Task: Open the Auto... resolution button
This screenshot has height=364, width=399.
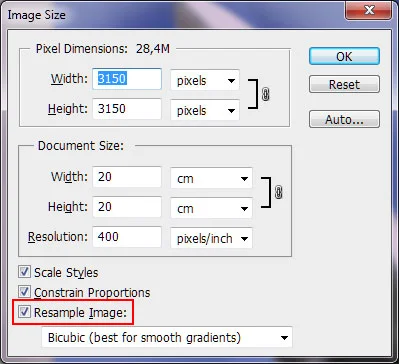Action: click(344, 119)
